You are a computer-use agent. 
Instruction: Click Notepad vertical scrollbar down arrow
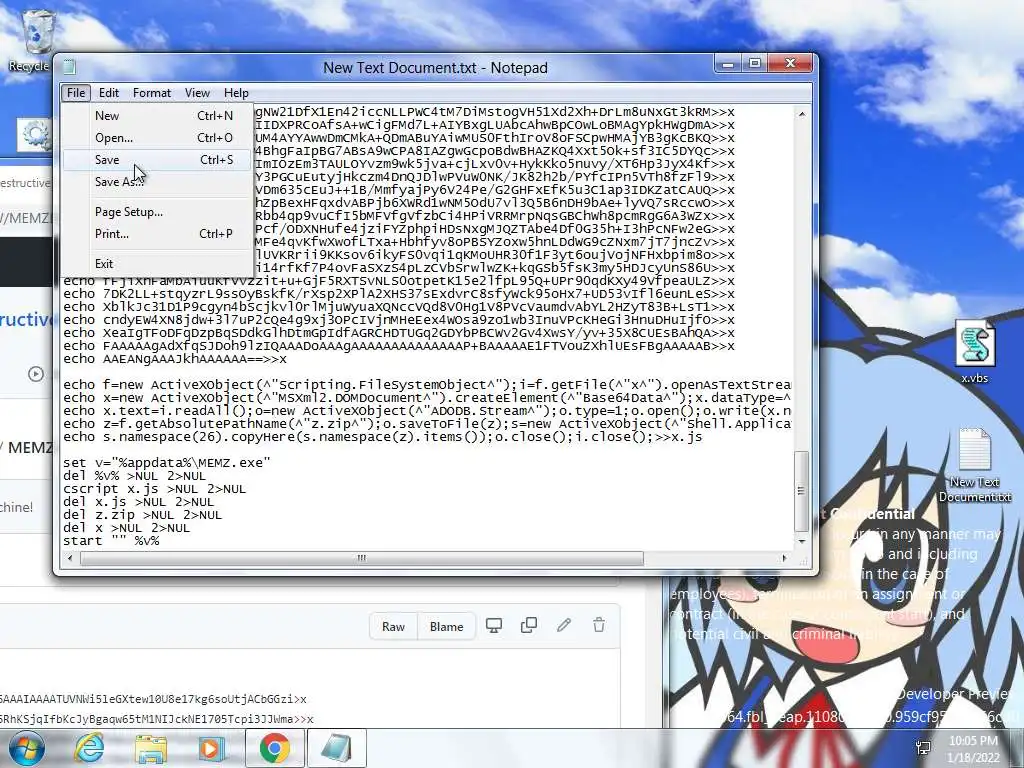(x=802, y=541)
